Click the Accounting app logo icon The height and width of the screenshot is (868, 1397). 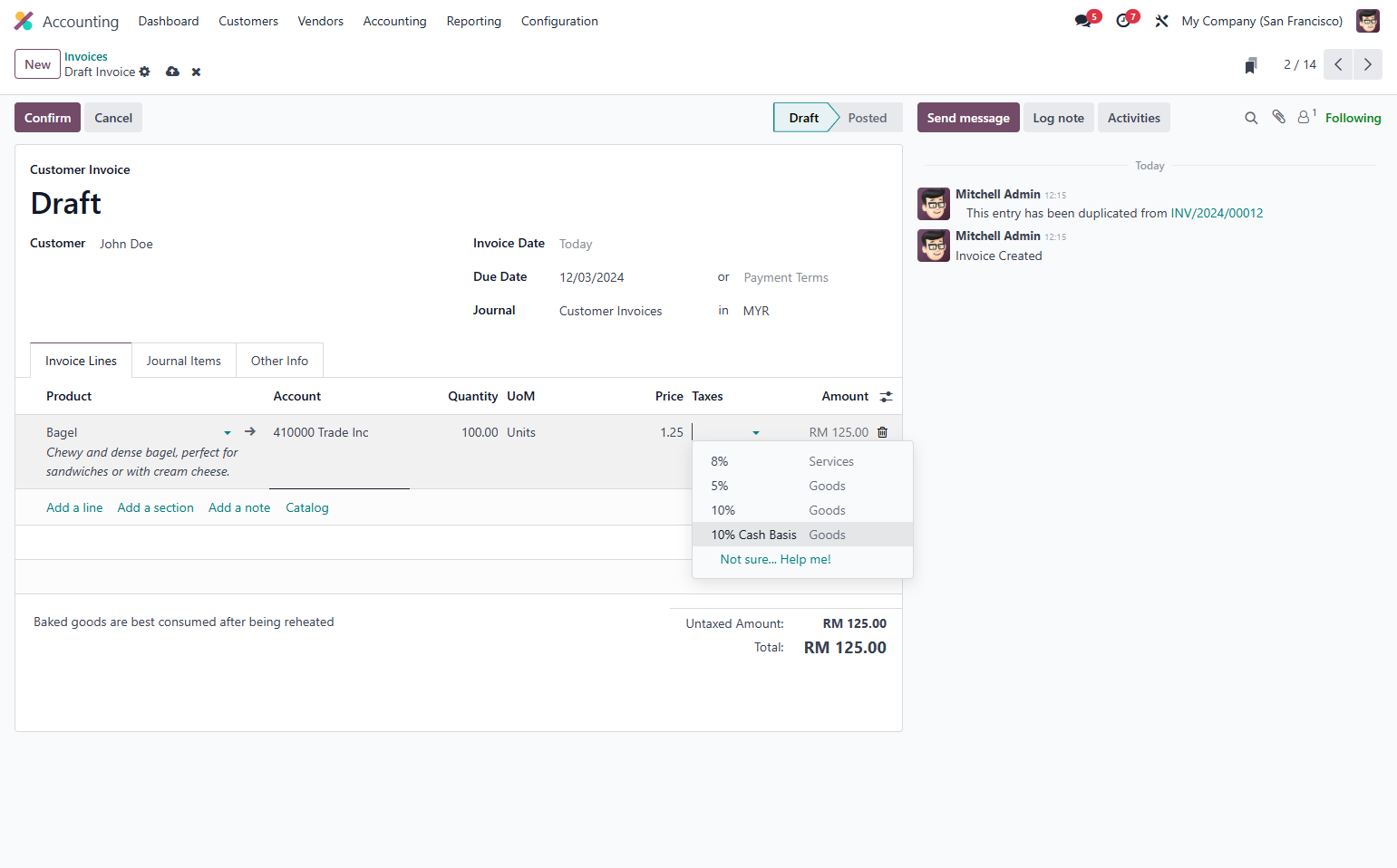24,21
